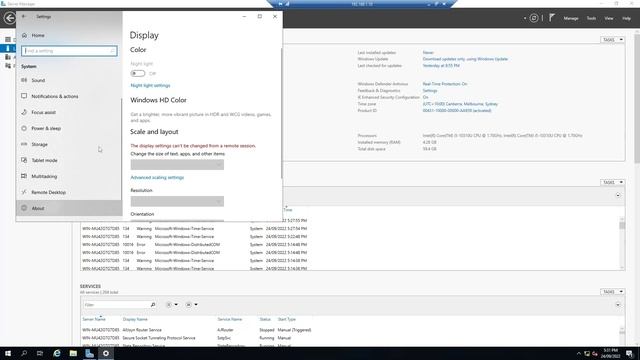
Task: Click the About info icon
Action: click(24, 208)
